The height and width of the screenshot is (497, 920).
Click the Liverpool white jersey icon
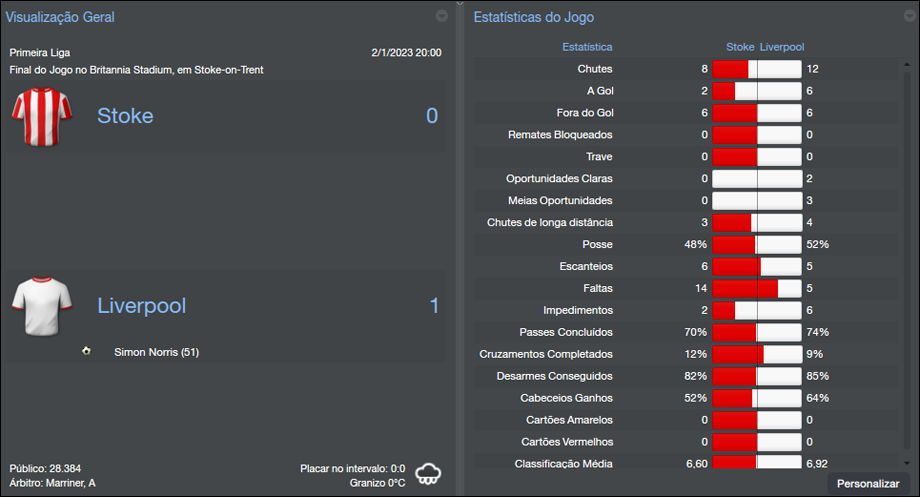(x=38, y=306)
